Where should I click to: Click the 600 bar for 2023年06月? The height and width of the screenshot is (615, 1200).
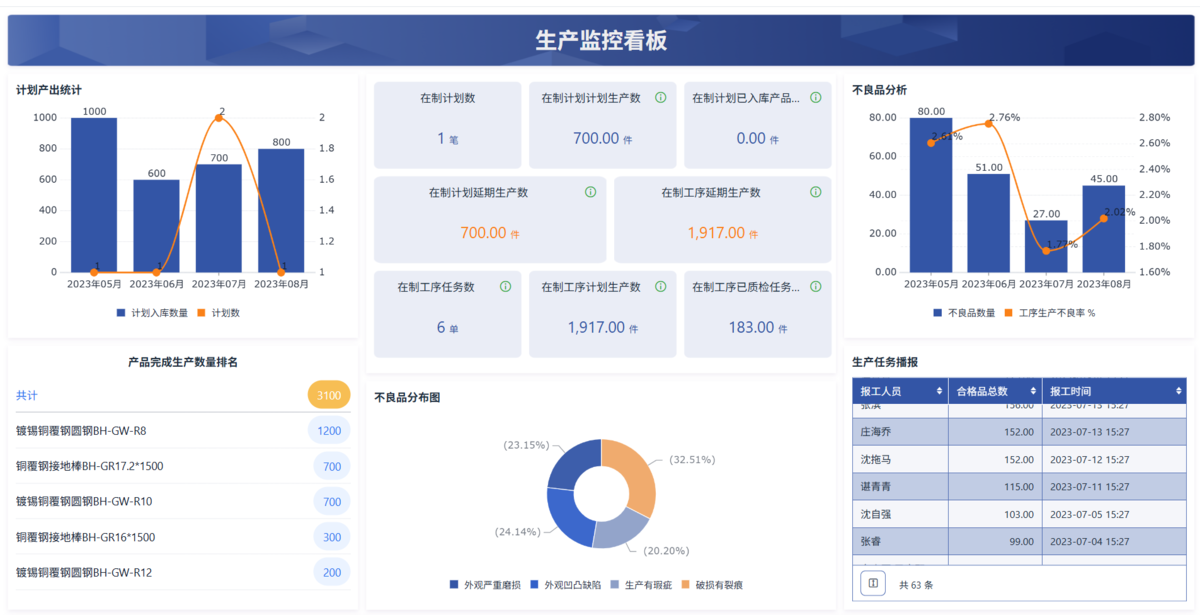pos(156,226)
